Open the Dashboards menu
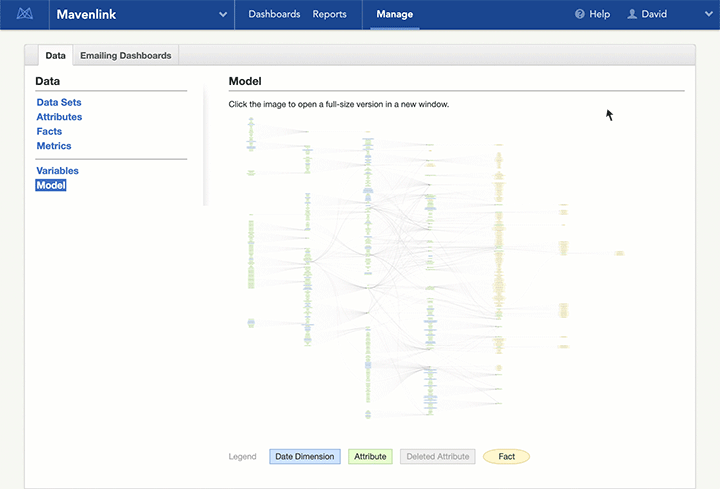720x489 pixels. (274, 15)
